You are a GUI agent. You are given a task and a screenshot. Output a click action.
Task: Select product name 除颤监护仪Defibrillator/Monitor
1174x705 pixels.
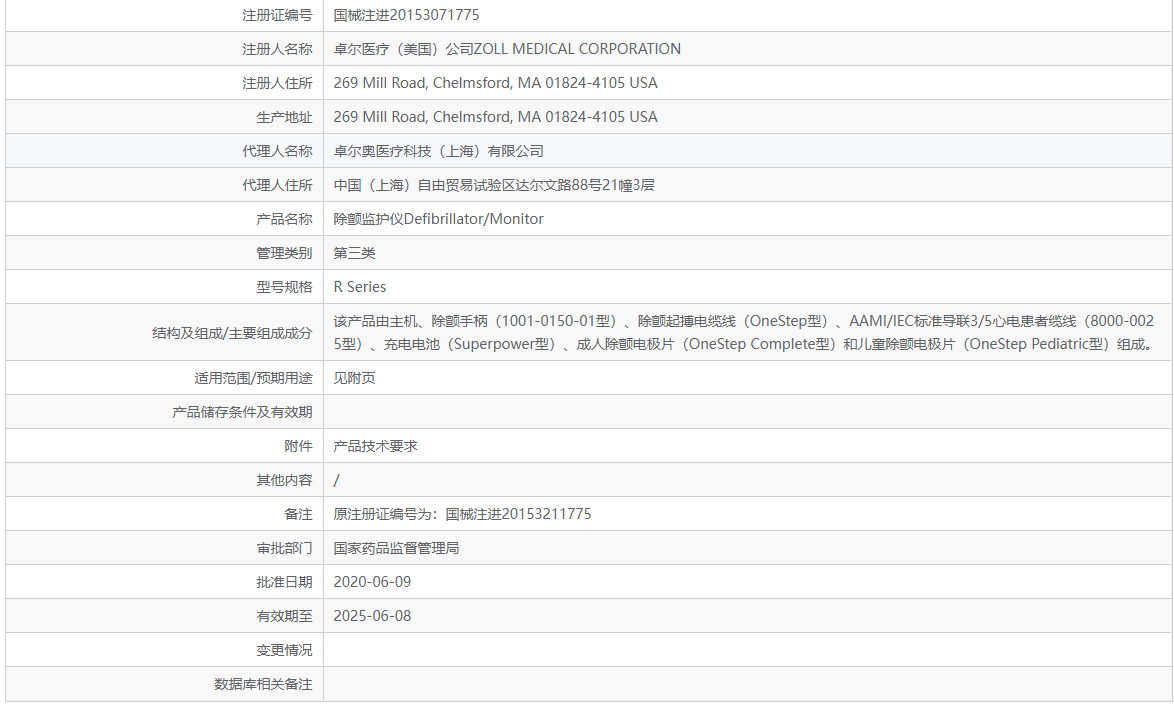438,219
